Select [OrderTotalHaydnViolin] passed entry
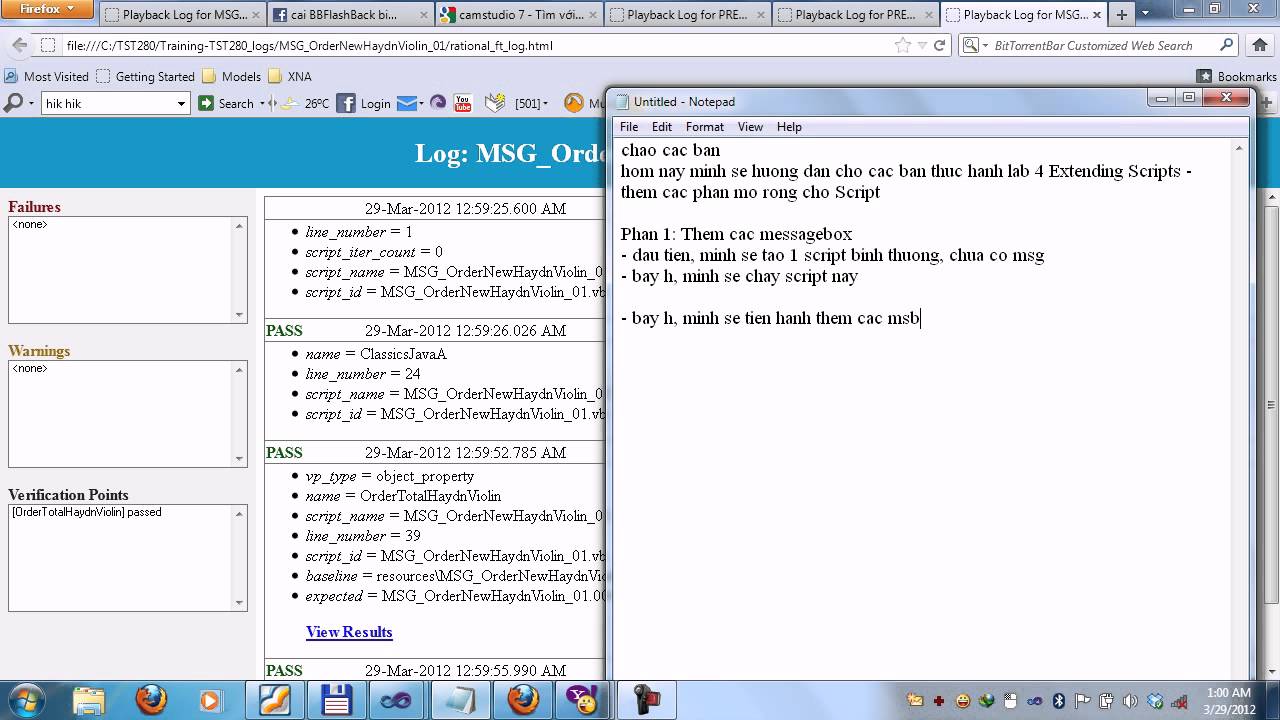1280x720 pixels. point(87,512)
